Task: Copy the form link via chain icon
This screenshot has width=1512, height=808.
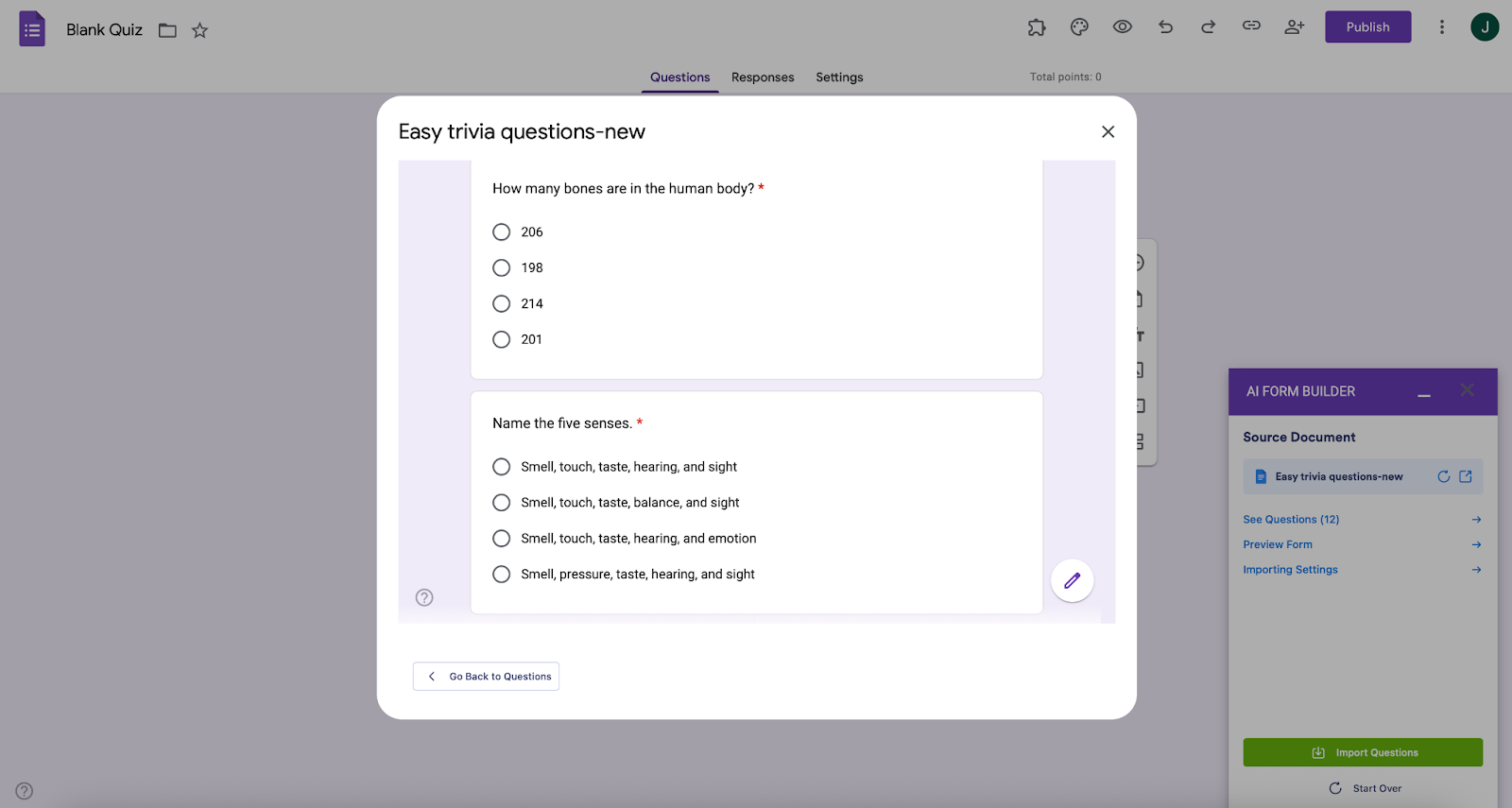Action: [1251, 26]
